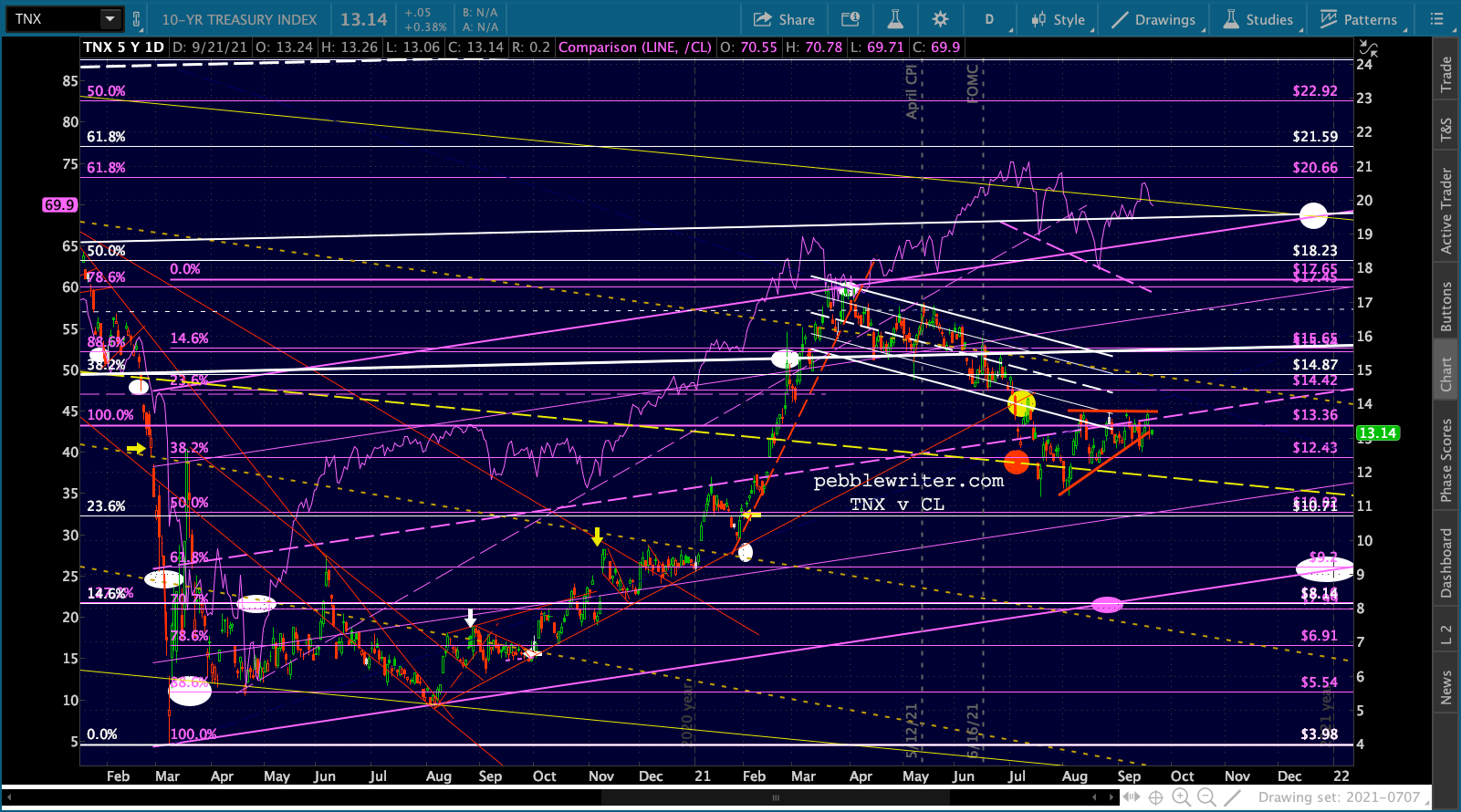The image size is (1461, 812).
Task: Expand the TNX symbol dropdown
Action: click(110, 19)
